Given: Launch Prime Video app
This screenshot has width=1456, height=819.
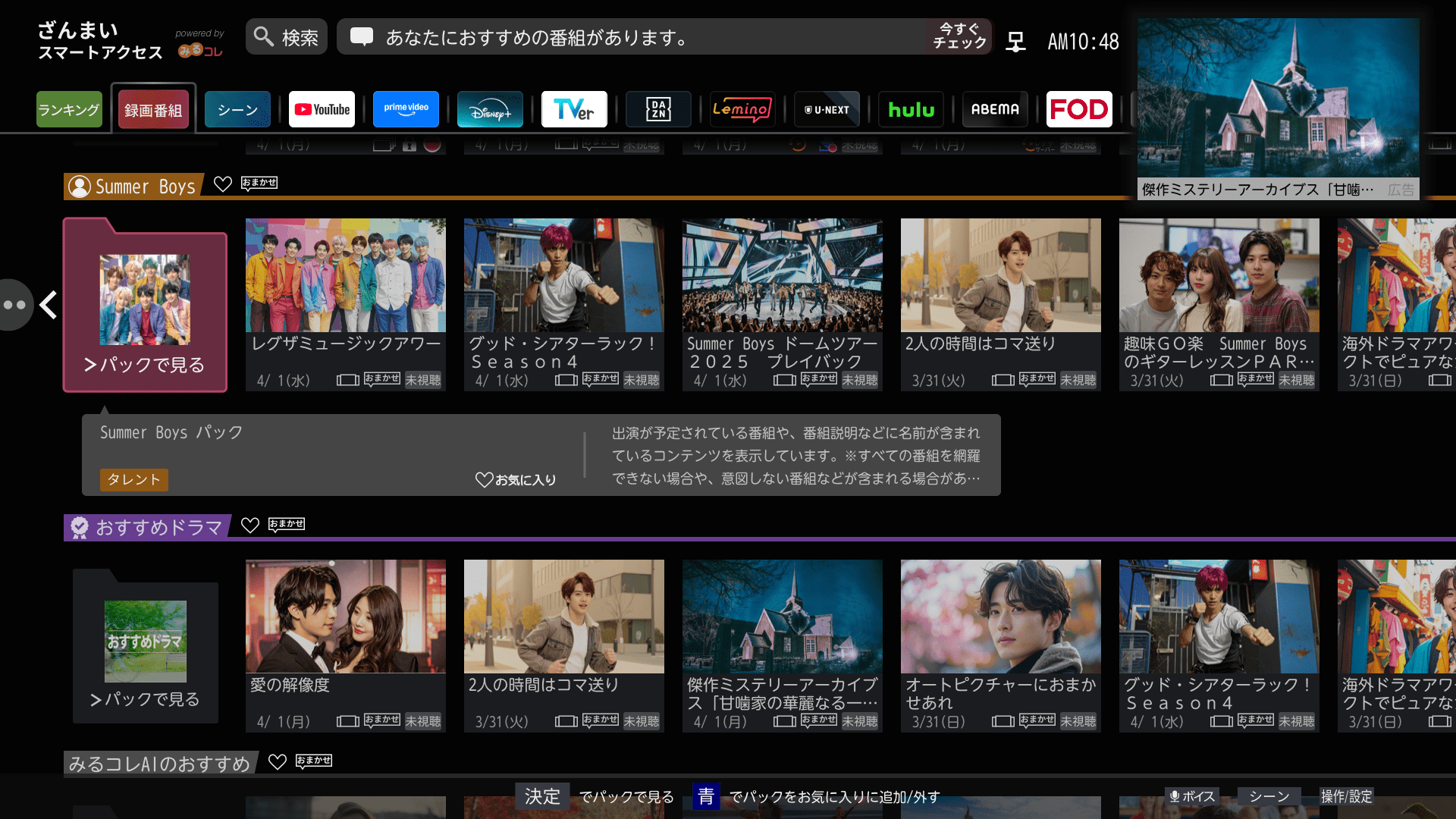Looking at the screenshot, I should pos(406,109).
